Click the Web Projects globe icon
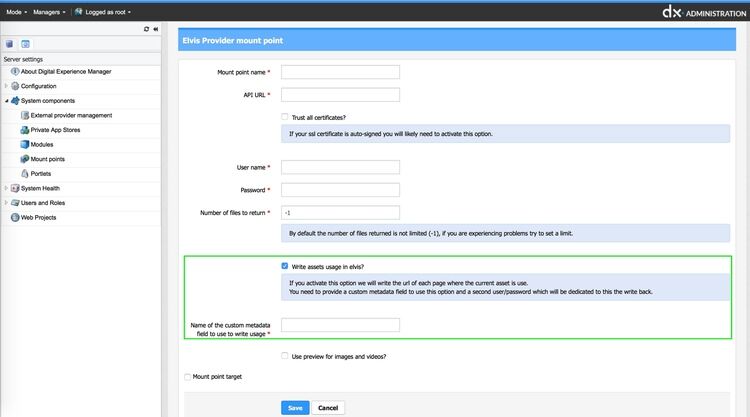Viewport: 750px width, 417px height. (15, 217)
